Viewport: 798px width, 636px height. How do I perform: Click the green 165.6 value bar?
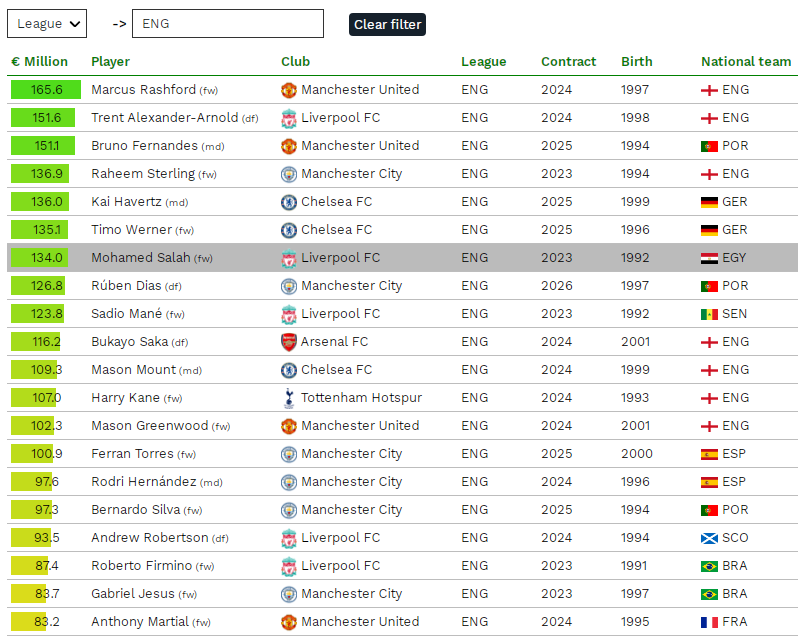[x=46, y=90]
